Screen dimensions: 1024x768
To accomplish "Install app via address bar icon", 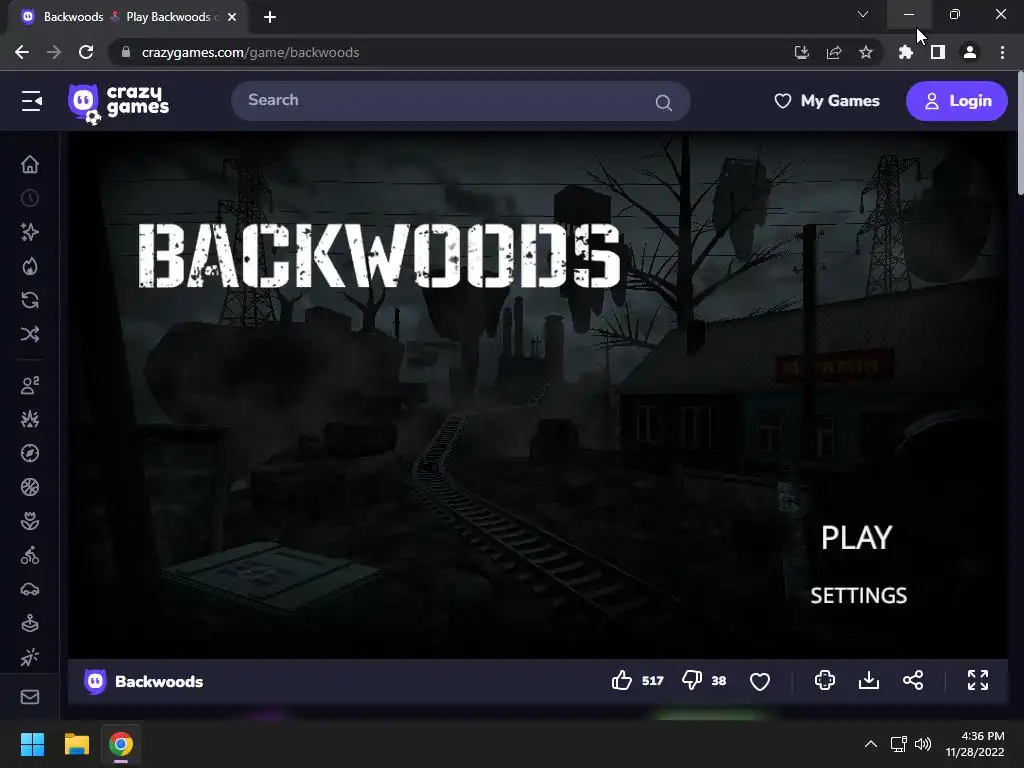I will pyautogui.click(x=801, y=52).
